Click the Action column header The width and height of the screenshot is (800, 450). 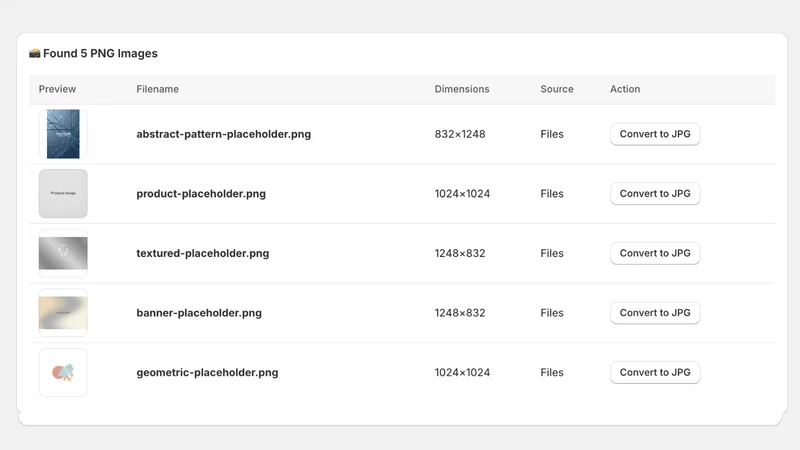tap(625, 89)
